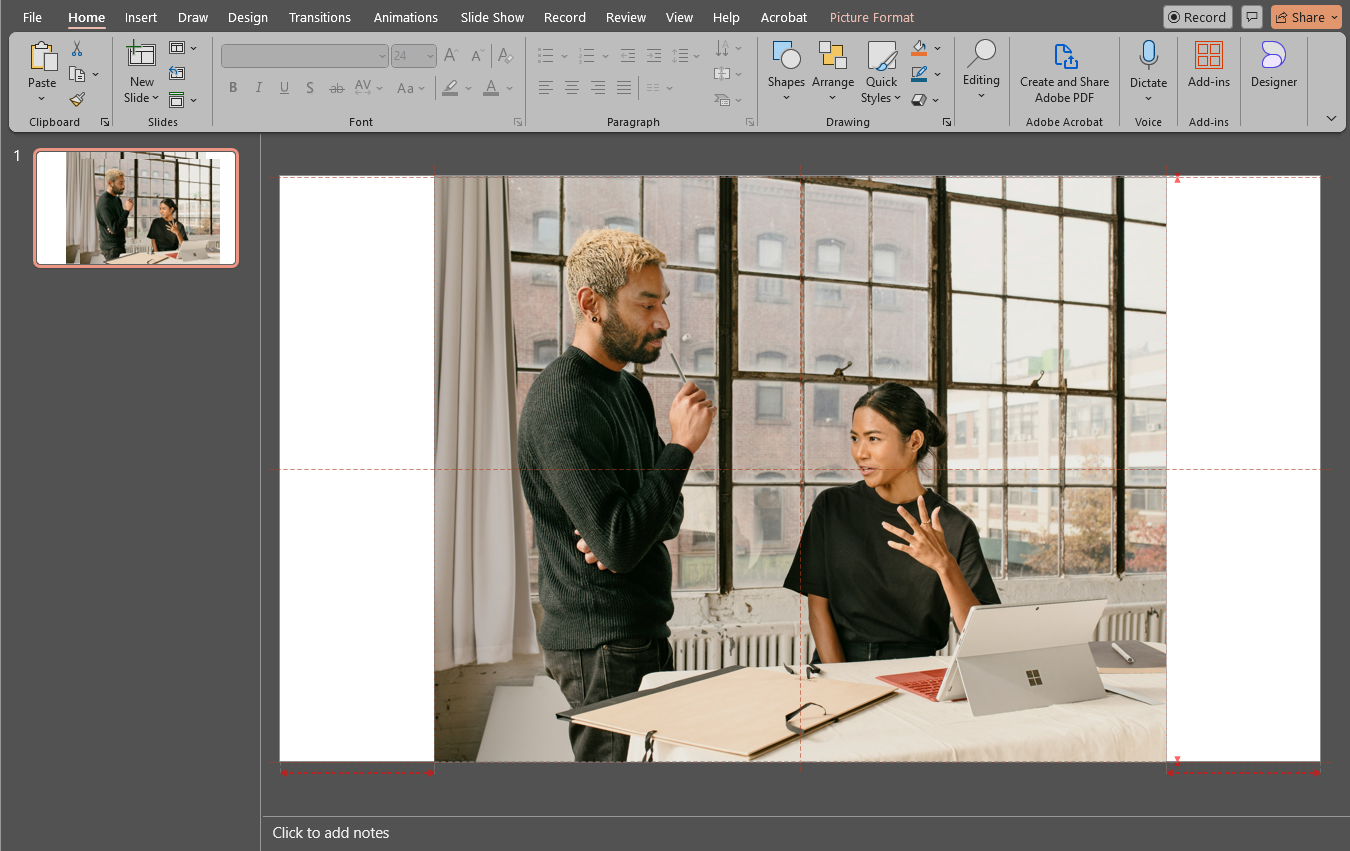The width and height of the screenshot is (1350, 851).
Task: Add a New Slide
Action: (141, 72)
